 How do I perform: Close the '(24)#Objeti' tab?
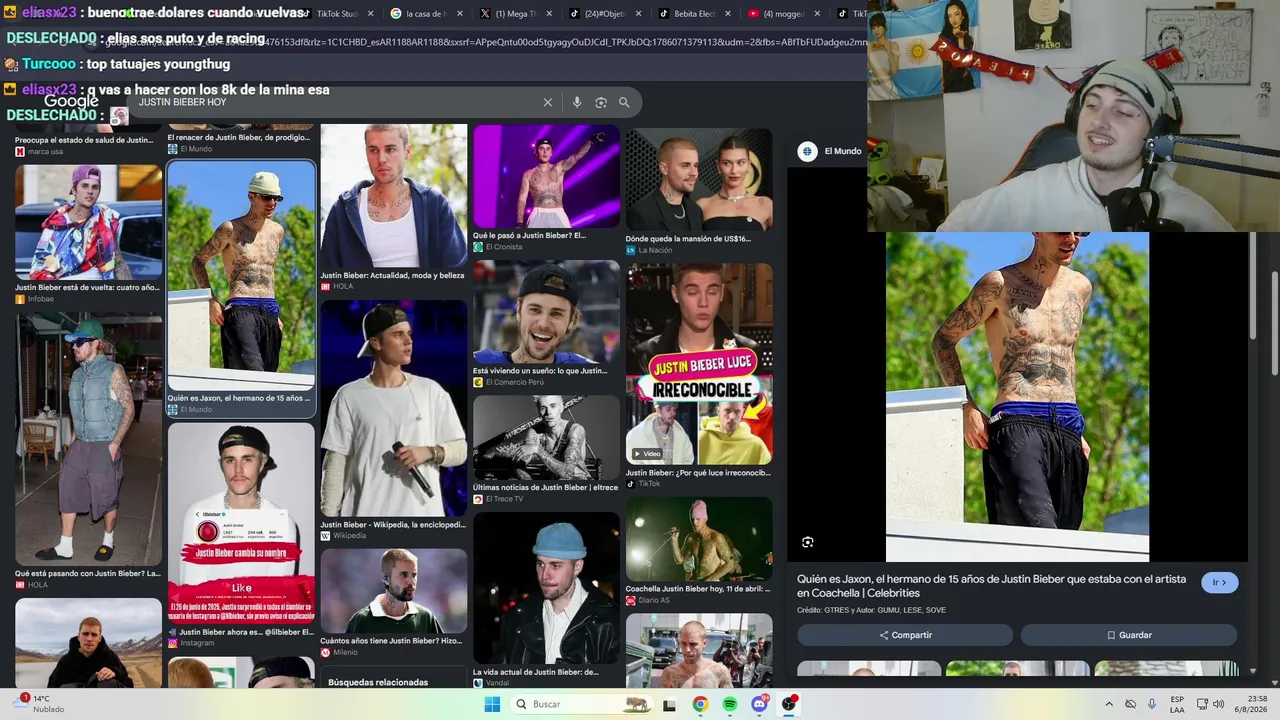click(640, 14)
